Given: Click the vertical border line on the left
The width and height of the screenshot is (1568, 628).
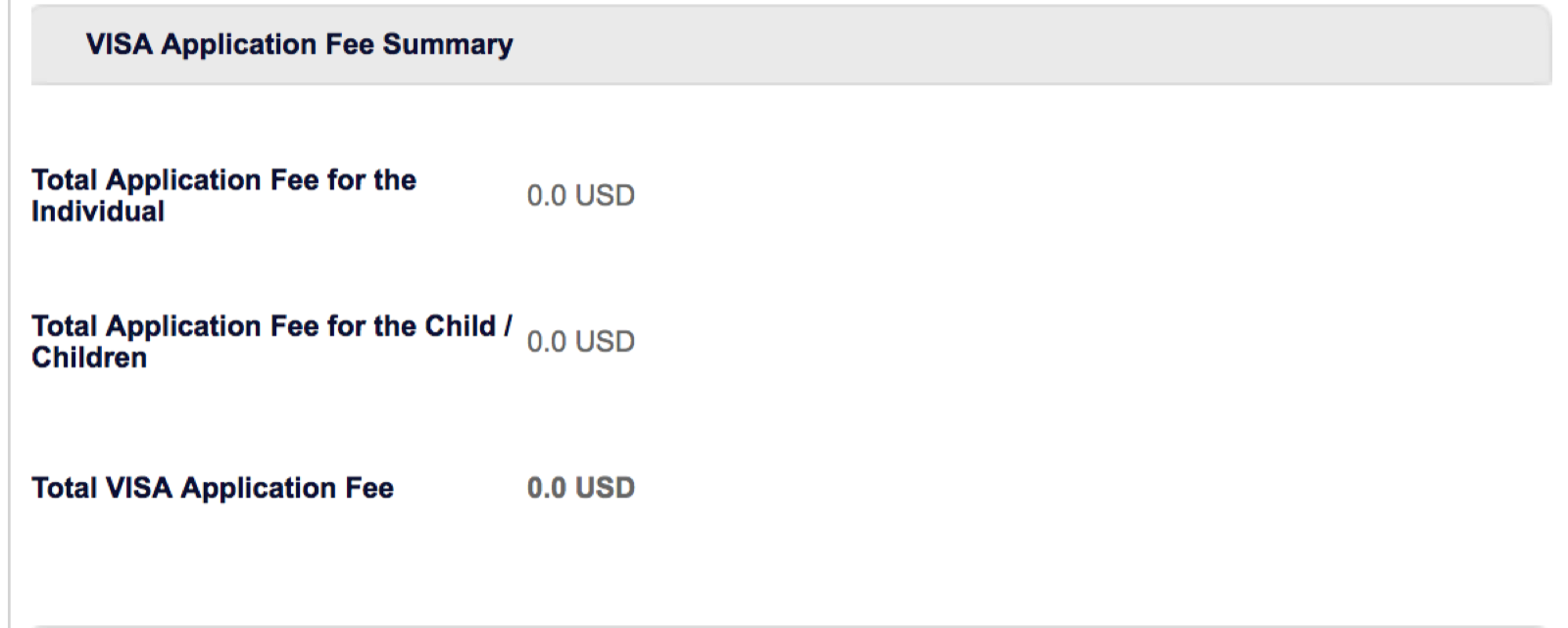Looking at the screenshot, I should [x=10, y=314].
